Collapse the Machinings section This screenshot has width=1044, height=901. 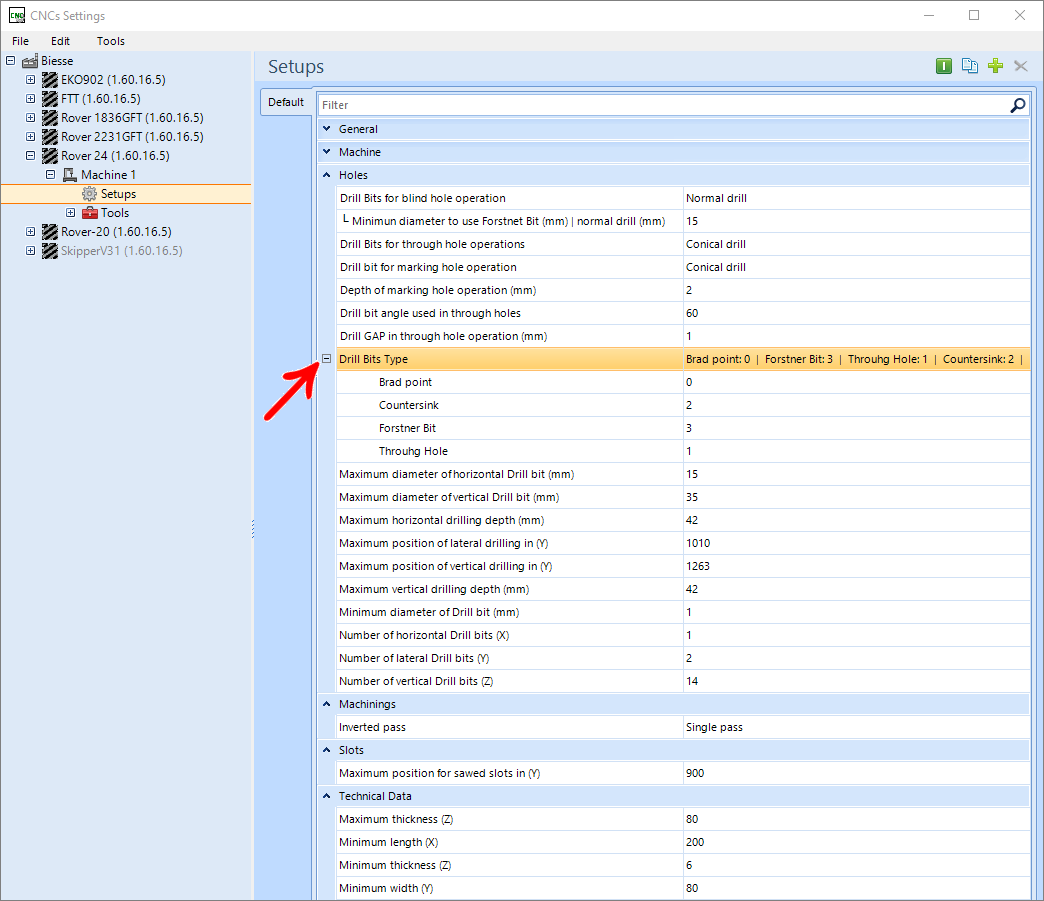[327, 704]
